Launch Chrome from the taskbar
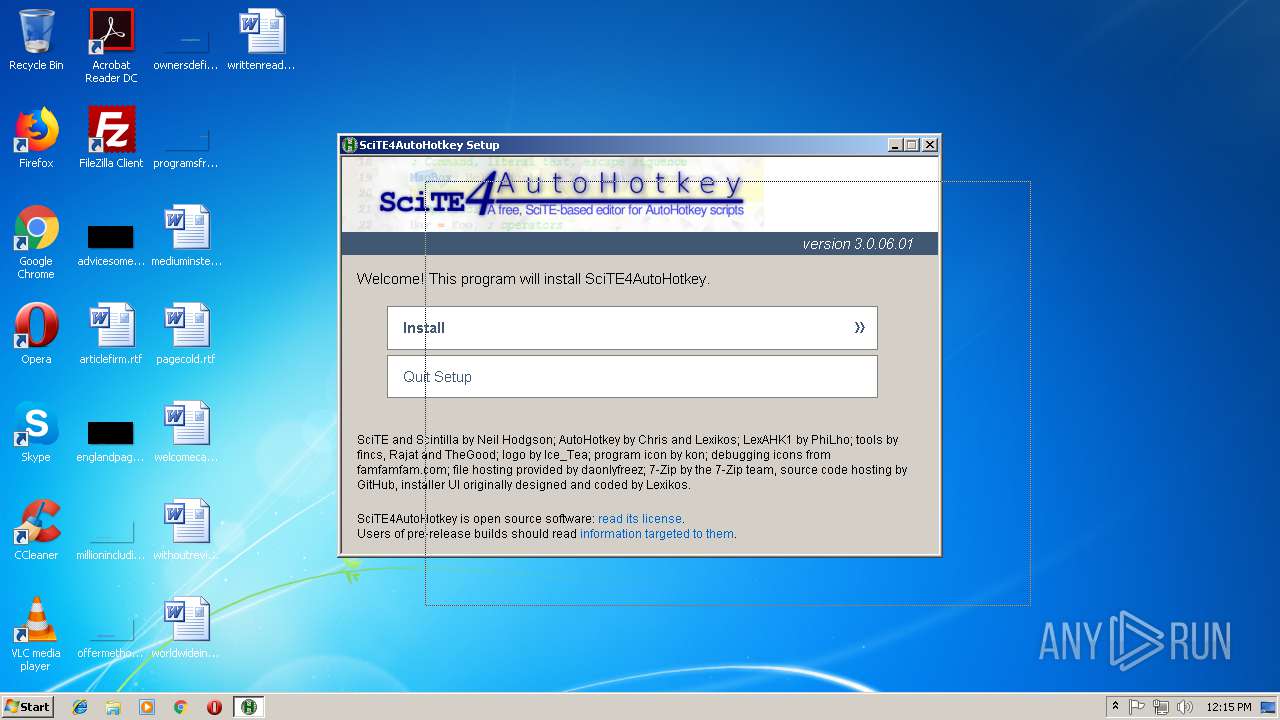 pyautogui.click(x=181, y=707)
